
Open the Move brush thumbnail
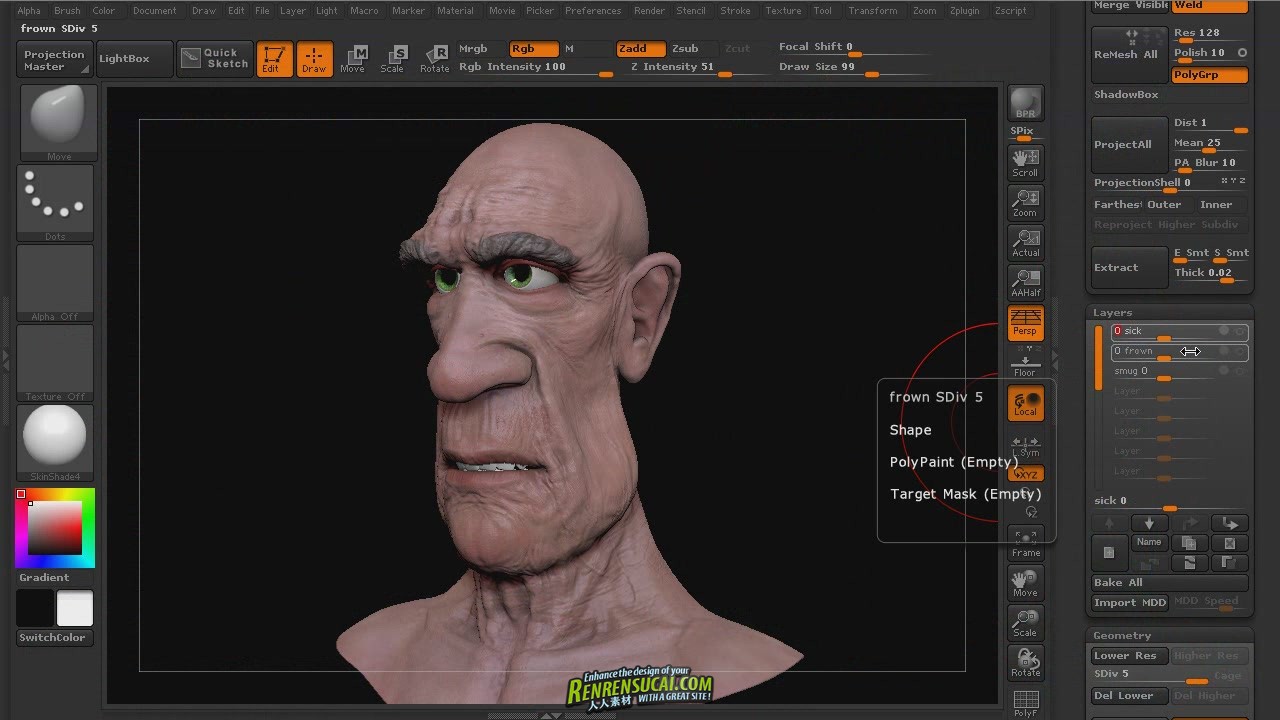[x=58, y=122]
